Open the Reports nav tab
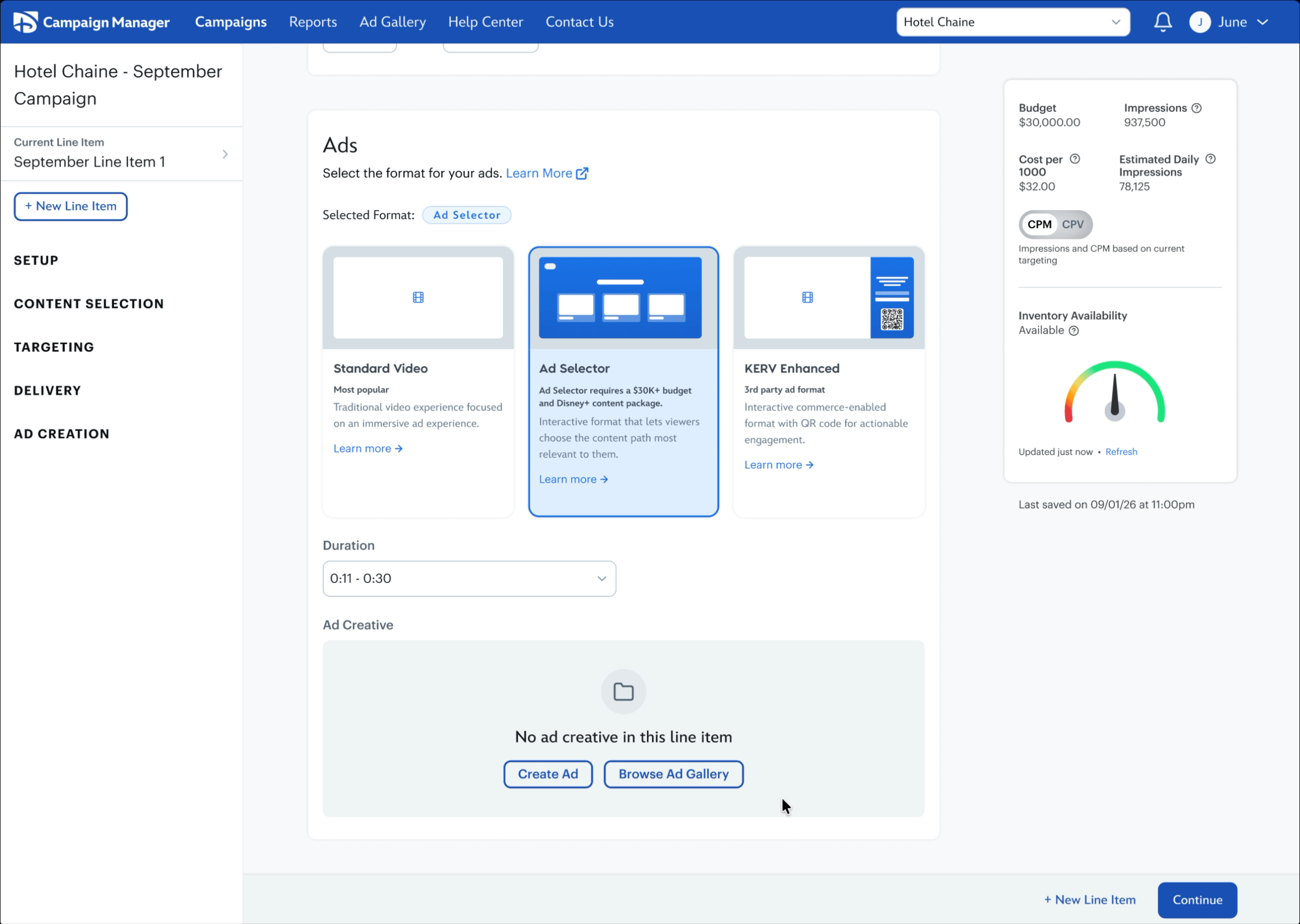 coord(312,22)
